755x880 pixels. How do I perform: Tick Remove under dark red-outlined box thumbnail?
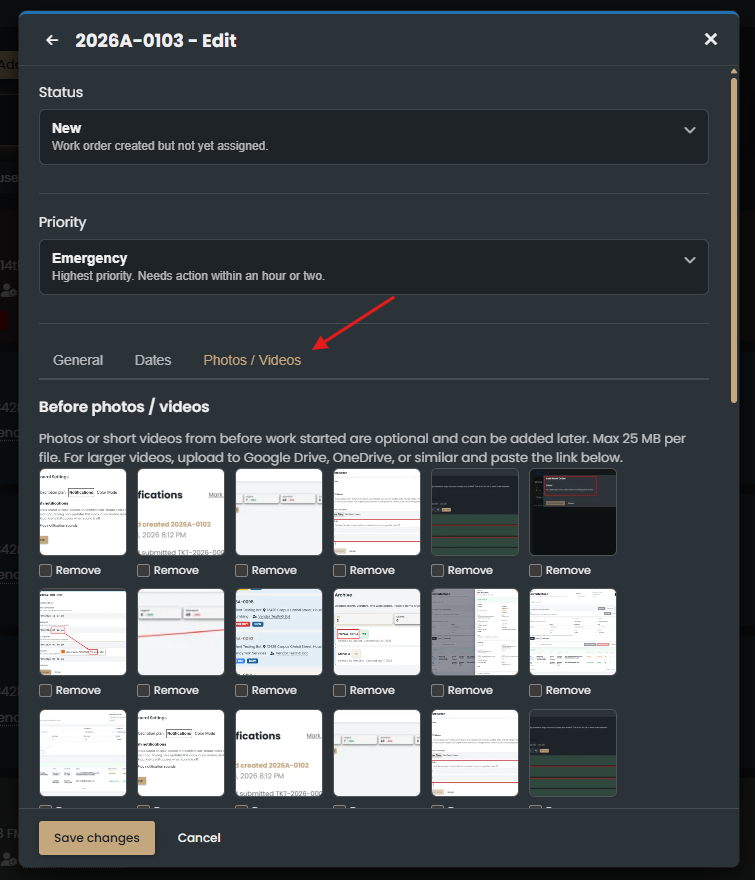536,571
